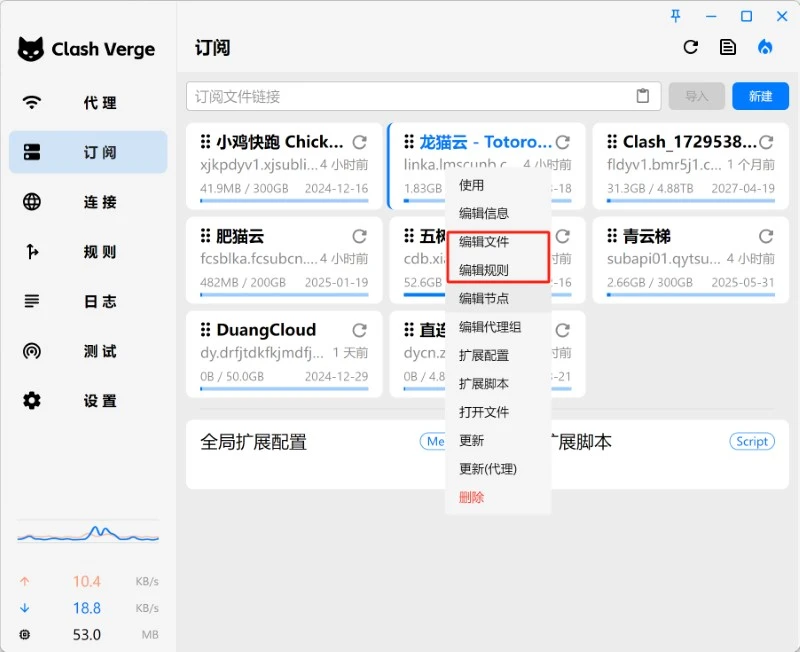Click the lines icon beside 日志

(x=32, y=301)
